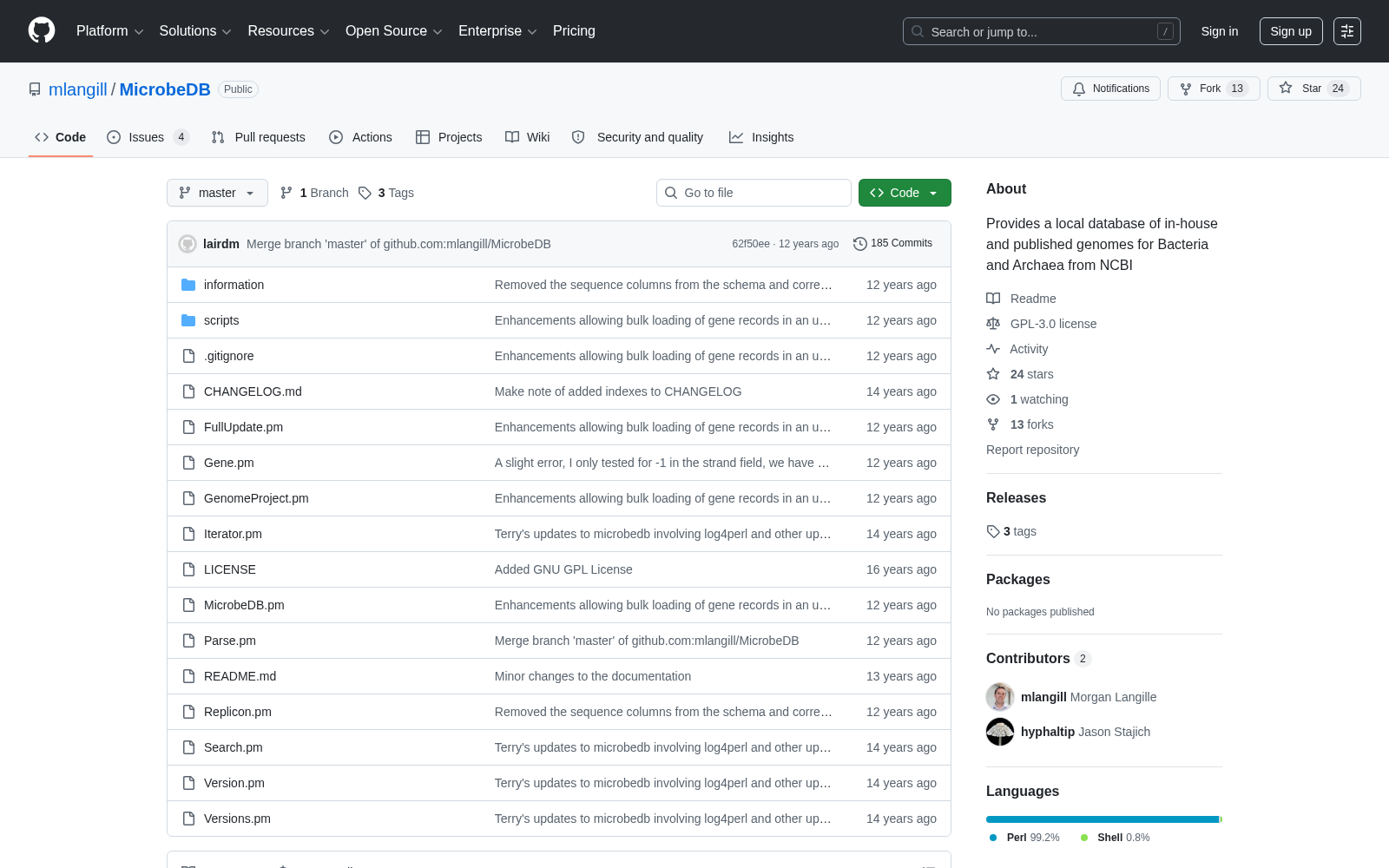Click the Sign in link
This screenshot has height=868, width=1389.
pyautogui.click(x=1220, y=31)
